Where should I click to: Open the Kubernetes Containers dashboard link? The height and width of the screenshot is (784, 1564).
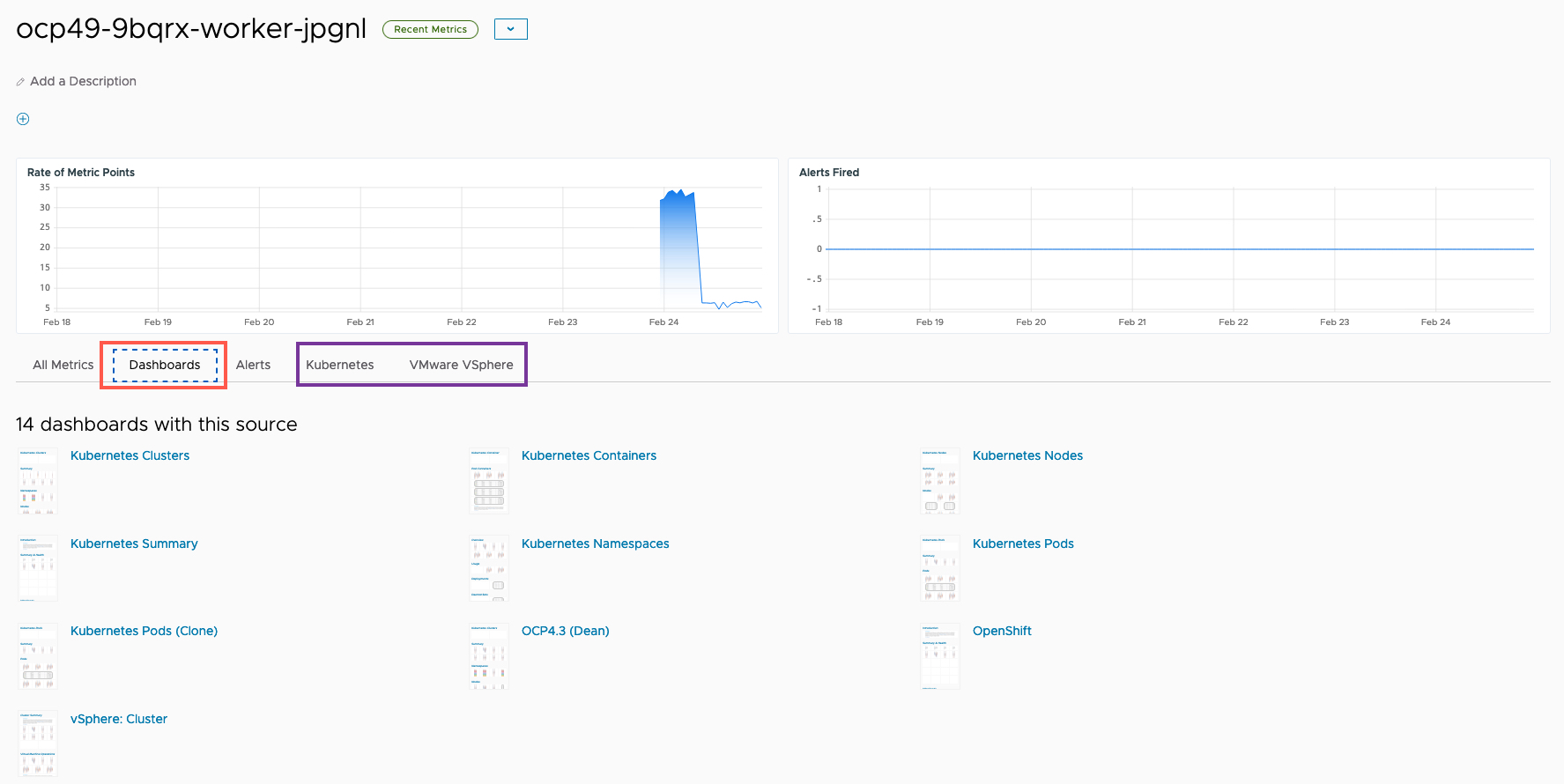pyautogui.click(x=589, y=455)
